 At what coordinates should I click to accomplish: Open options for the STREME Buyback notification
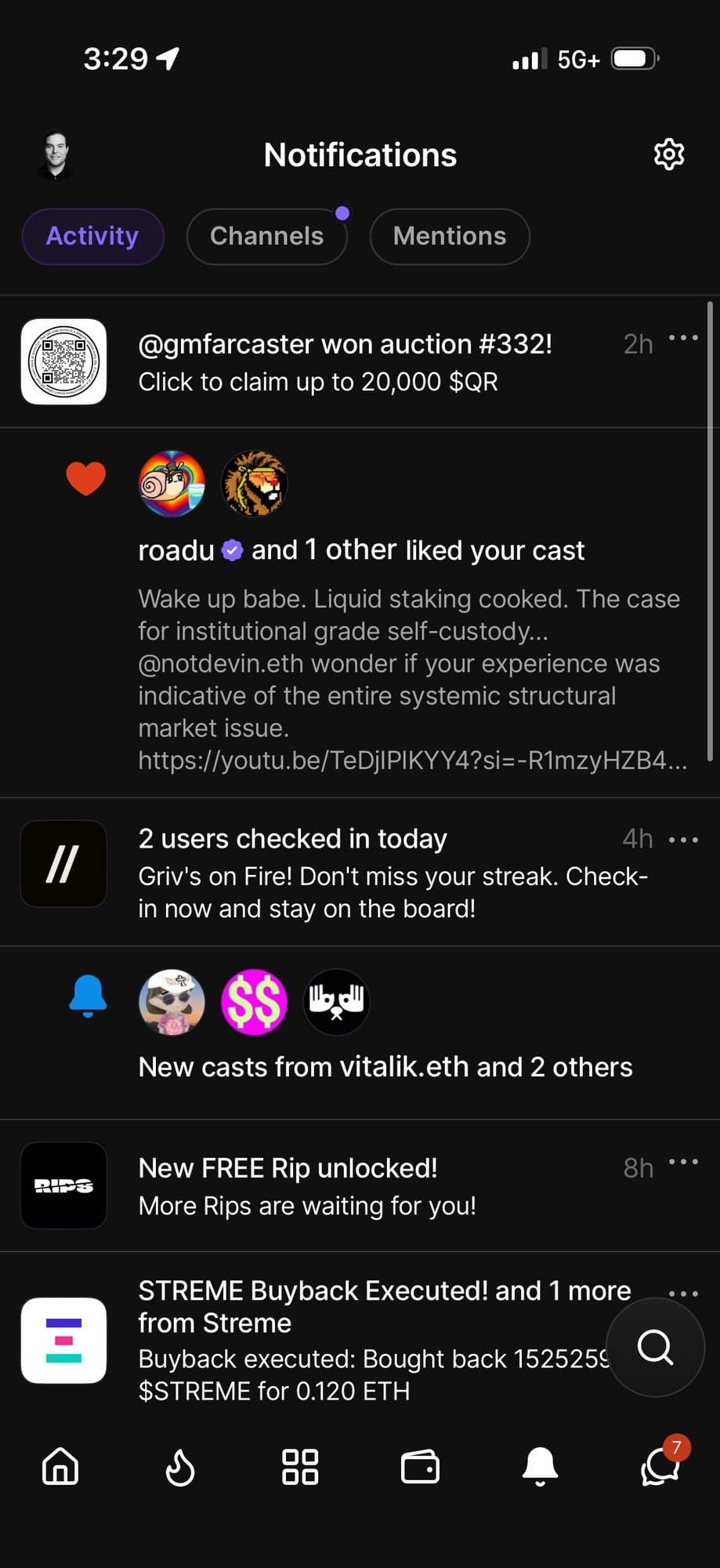(x=682, y=1292)
